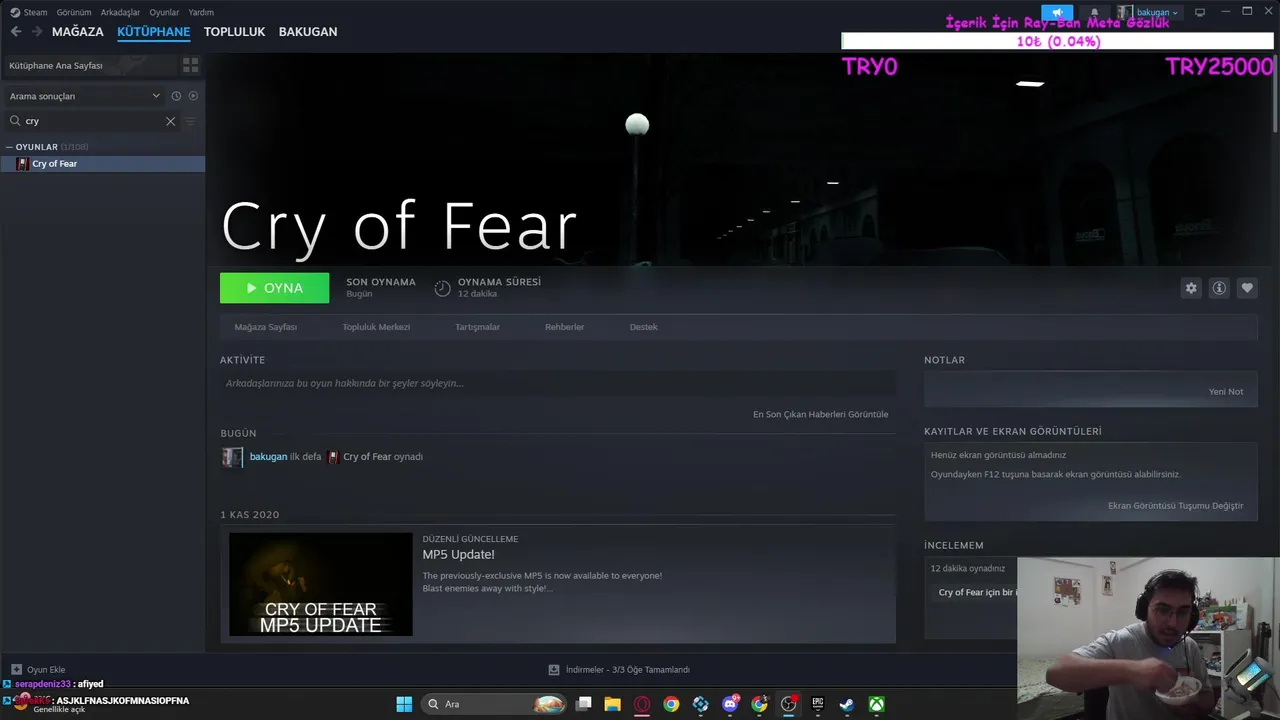
Task: Go back with the left arrow
Action: (x=15, y=32)
